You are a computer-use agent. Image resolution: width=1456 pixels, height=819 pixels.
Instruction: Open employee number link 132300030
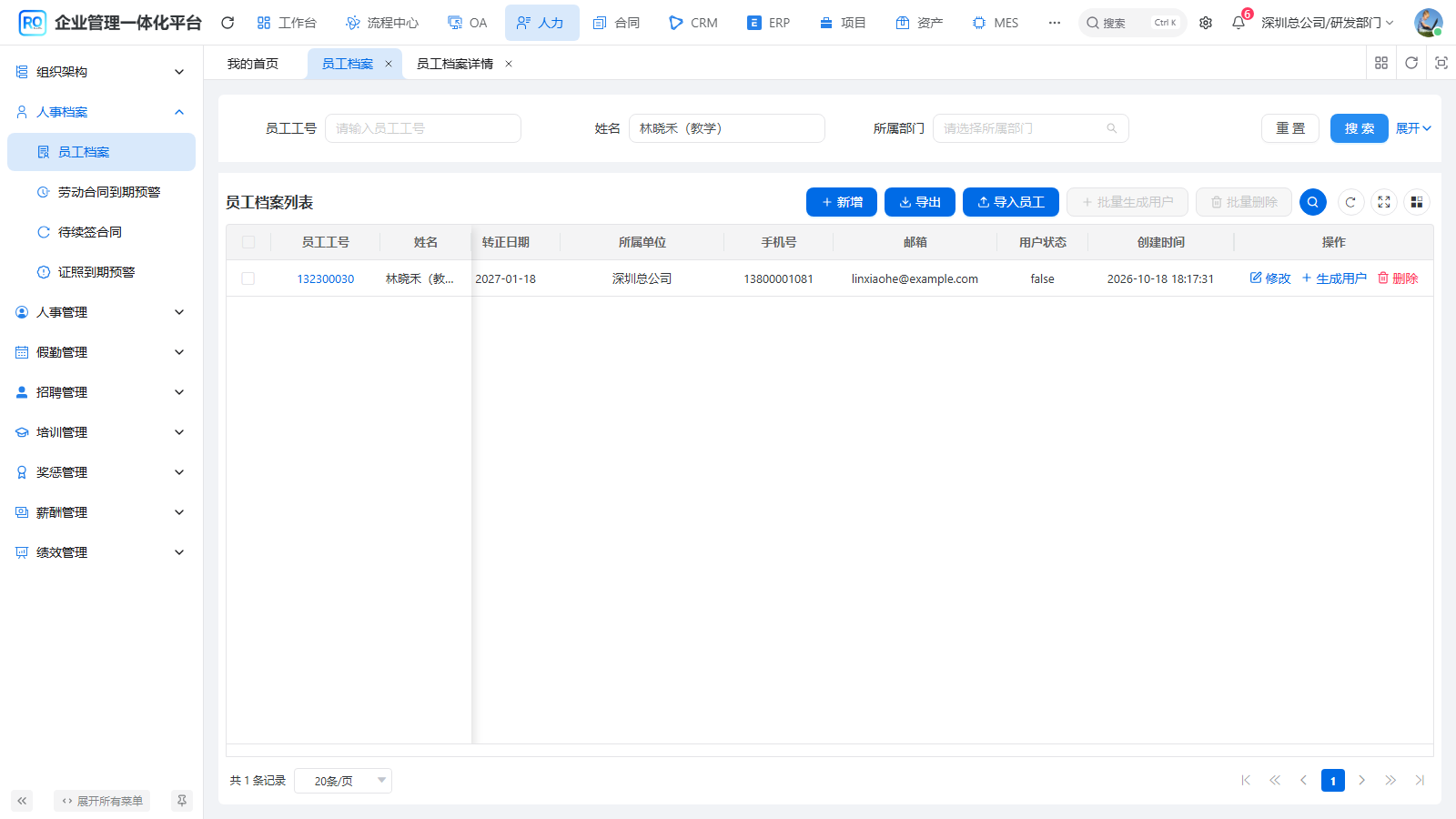(326, 278)
